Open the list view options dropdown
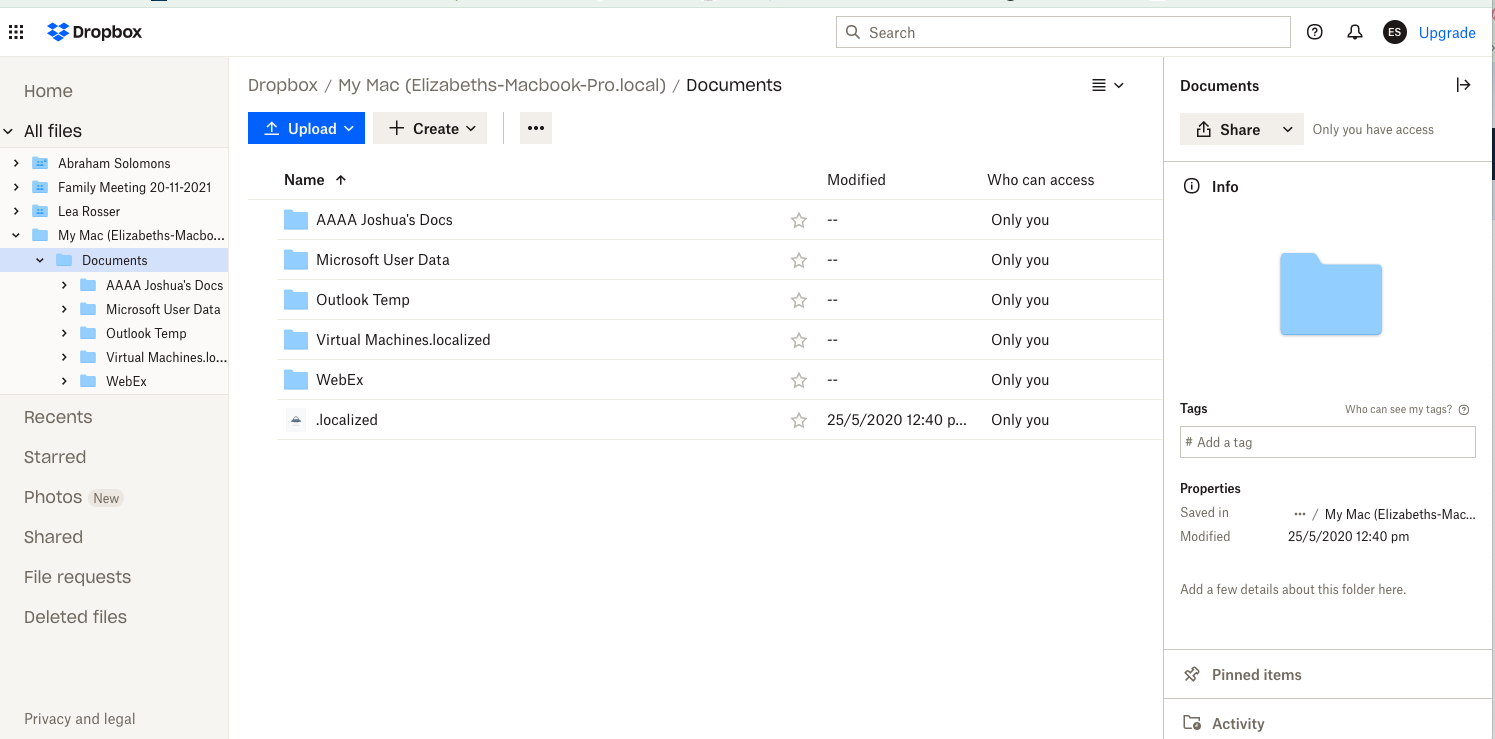This screenshot has height=739, width=1495. point(1108,85)
